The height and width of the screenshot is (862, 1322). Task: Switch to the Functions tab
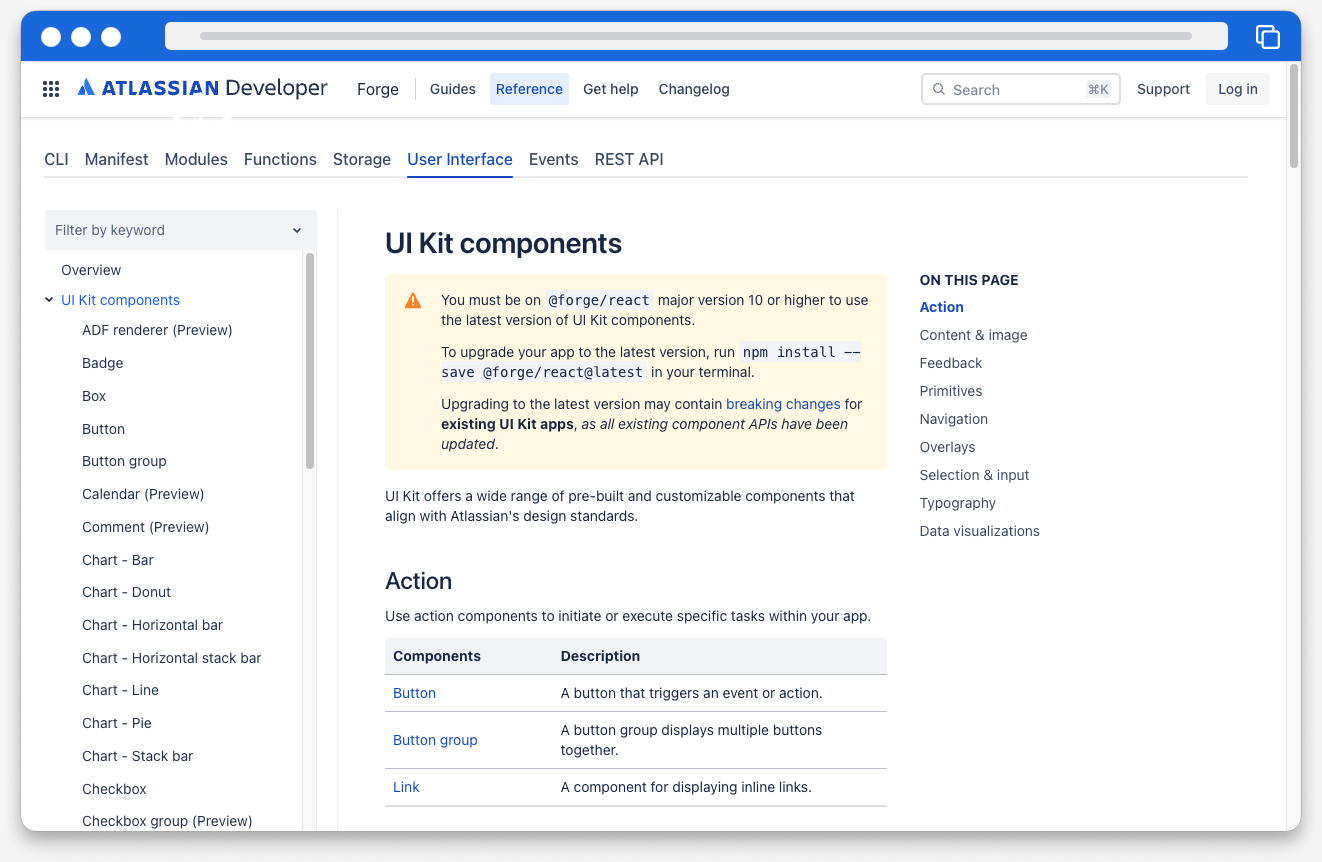point(280,159)
